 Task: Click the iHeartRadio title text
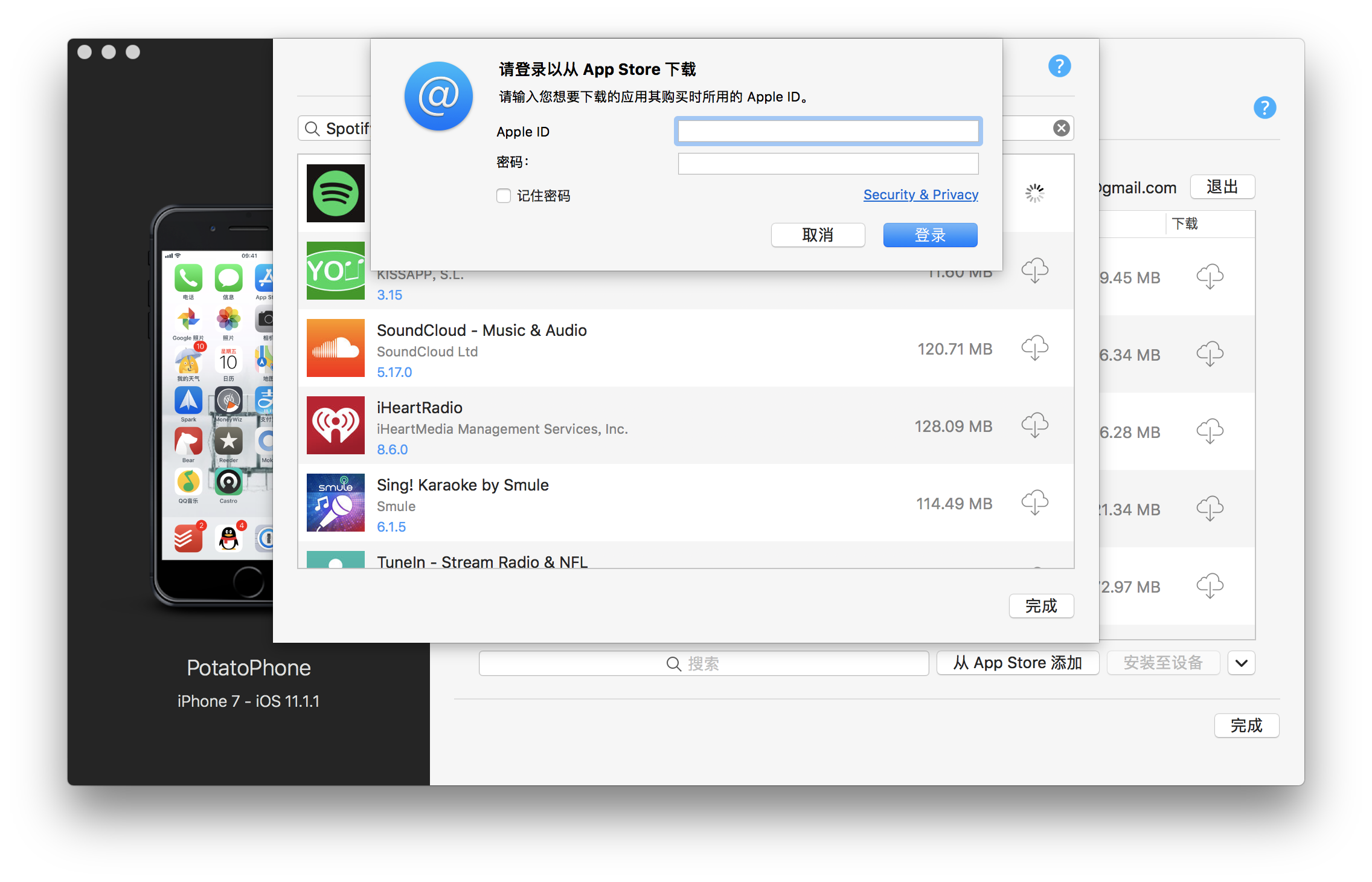click(420, 408)
